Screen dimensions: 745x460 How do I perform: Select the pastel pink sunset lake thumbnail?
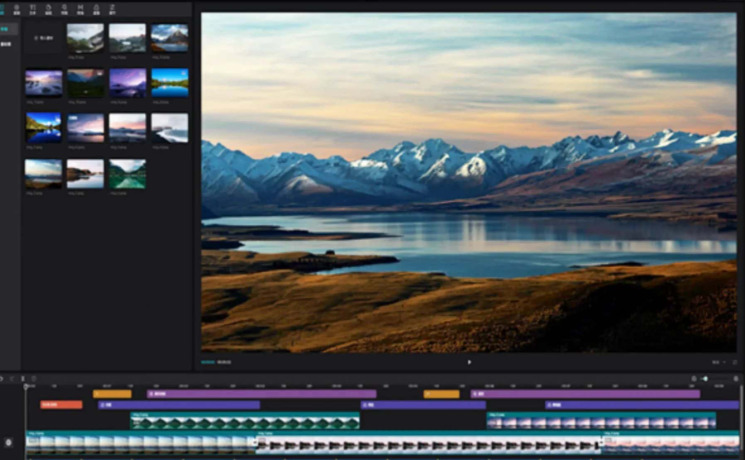[127, 128]
